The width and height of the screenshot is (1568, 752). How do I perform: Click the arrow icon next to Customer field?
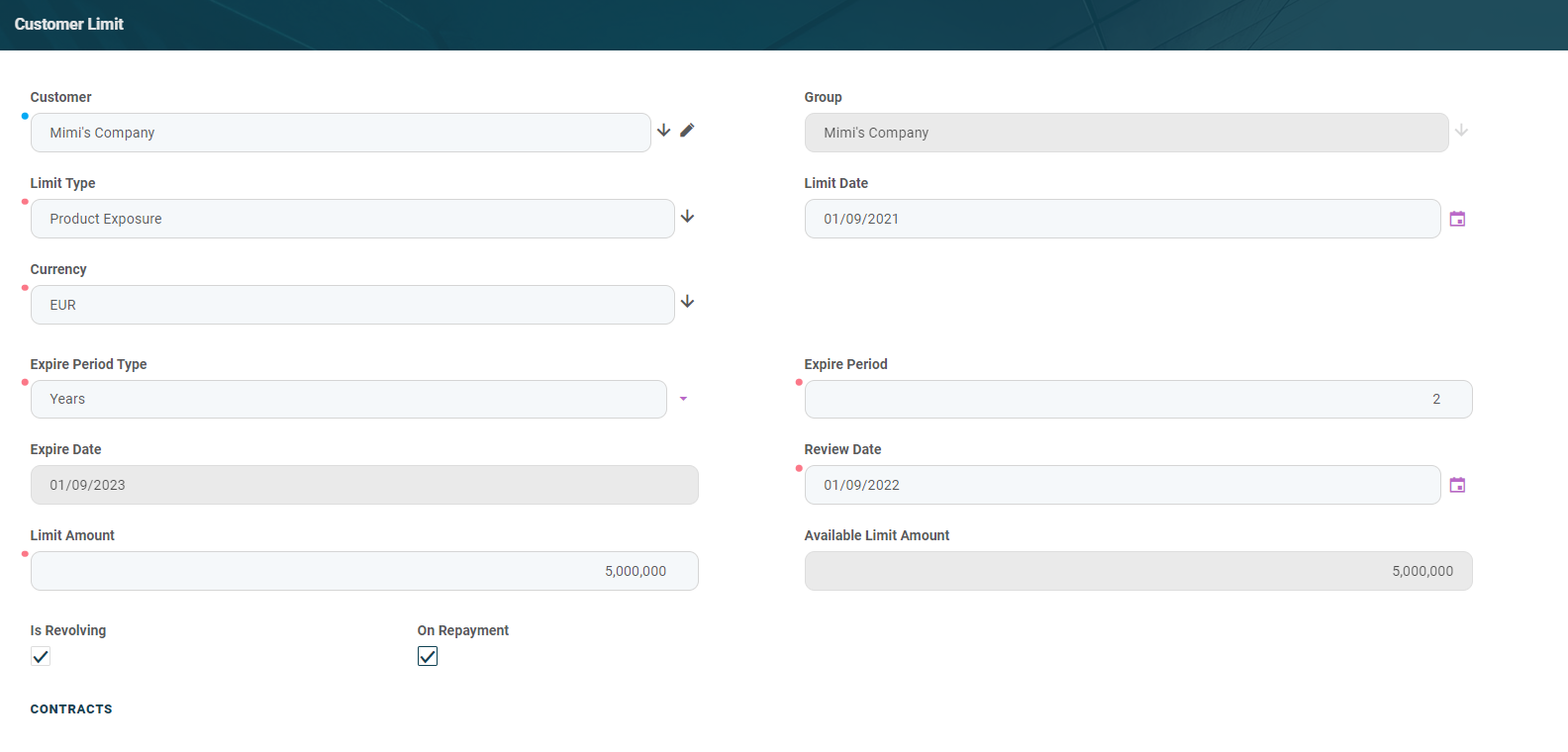[664, 131]
